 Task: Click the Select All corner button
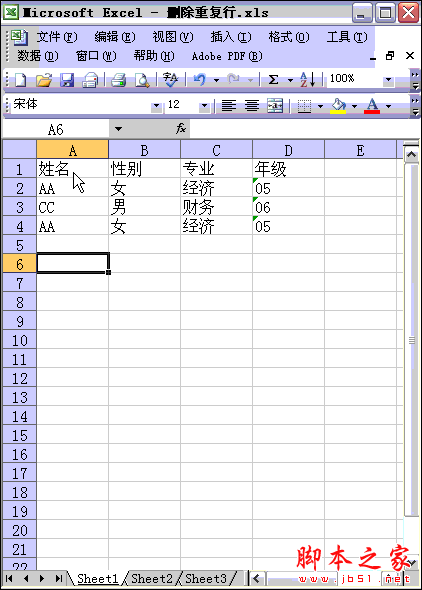[20, 149]
